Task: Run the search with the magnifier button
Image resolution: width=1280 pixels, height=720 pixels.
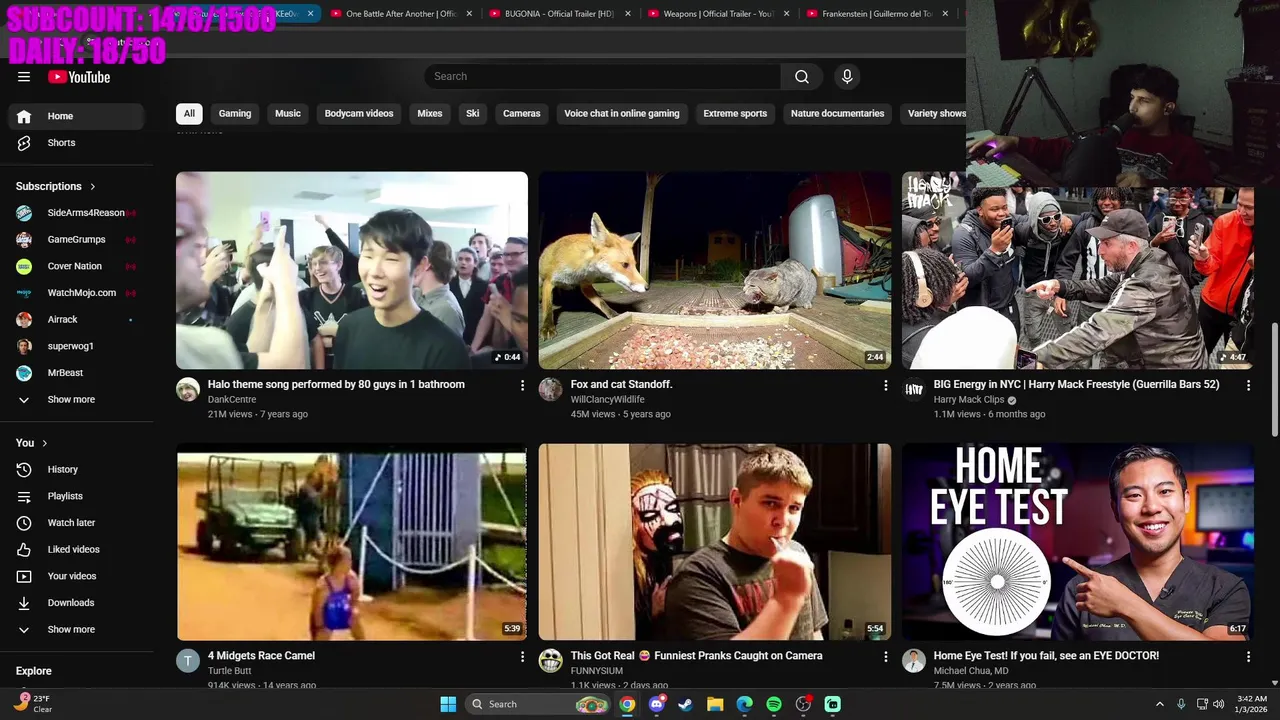Action: click(802, 76)
